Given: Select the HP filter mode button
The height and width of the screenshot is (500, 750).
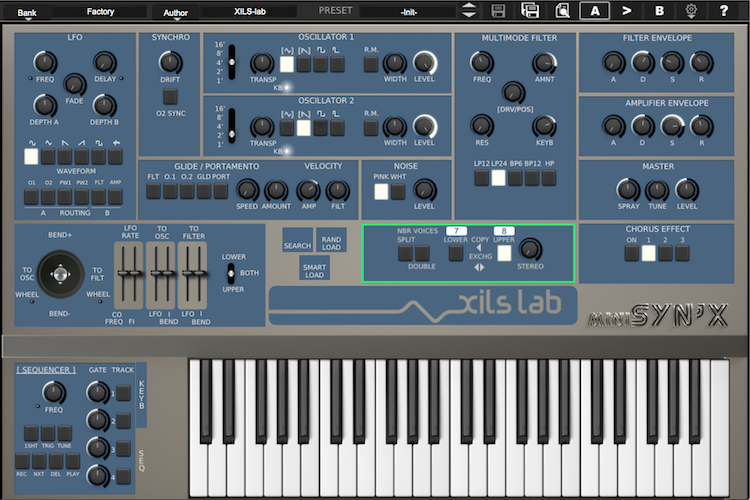Looking at the screenshot, I should pos(549,178).
